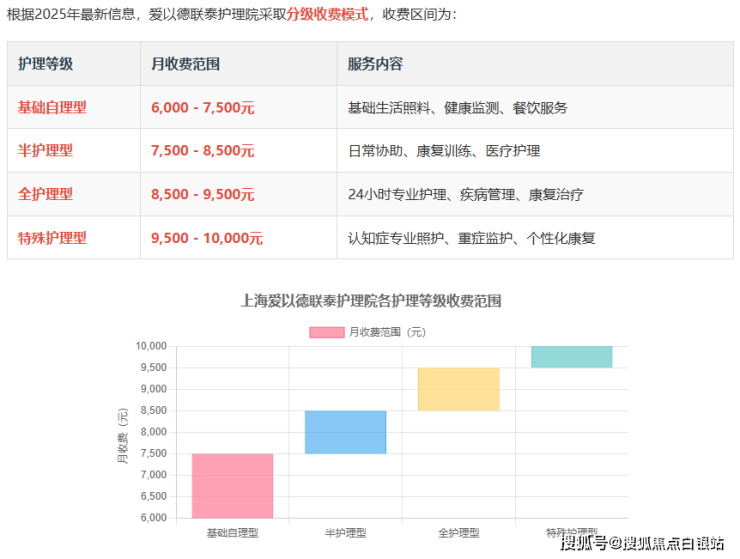Toggle the 月收费范围（元） legend label
The height and width of the screenshot is (559, 740).
(x=387, y=332)
